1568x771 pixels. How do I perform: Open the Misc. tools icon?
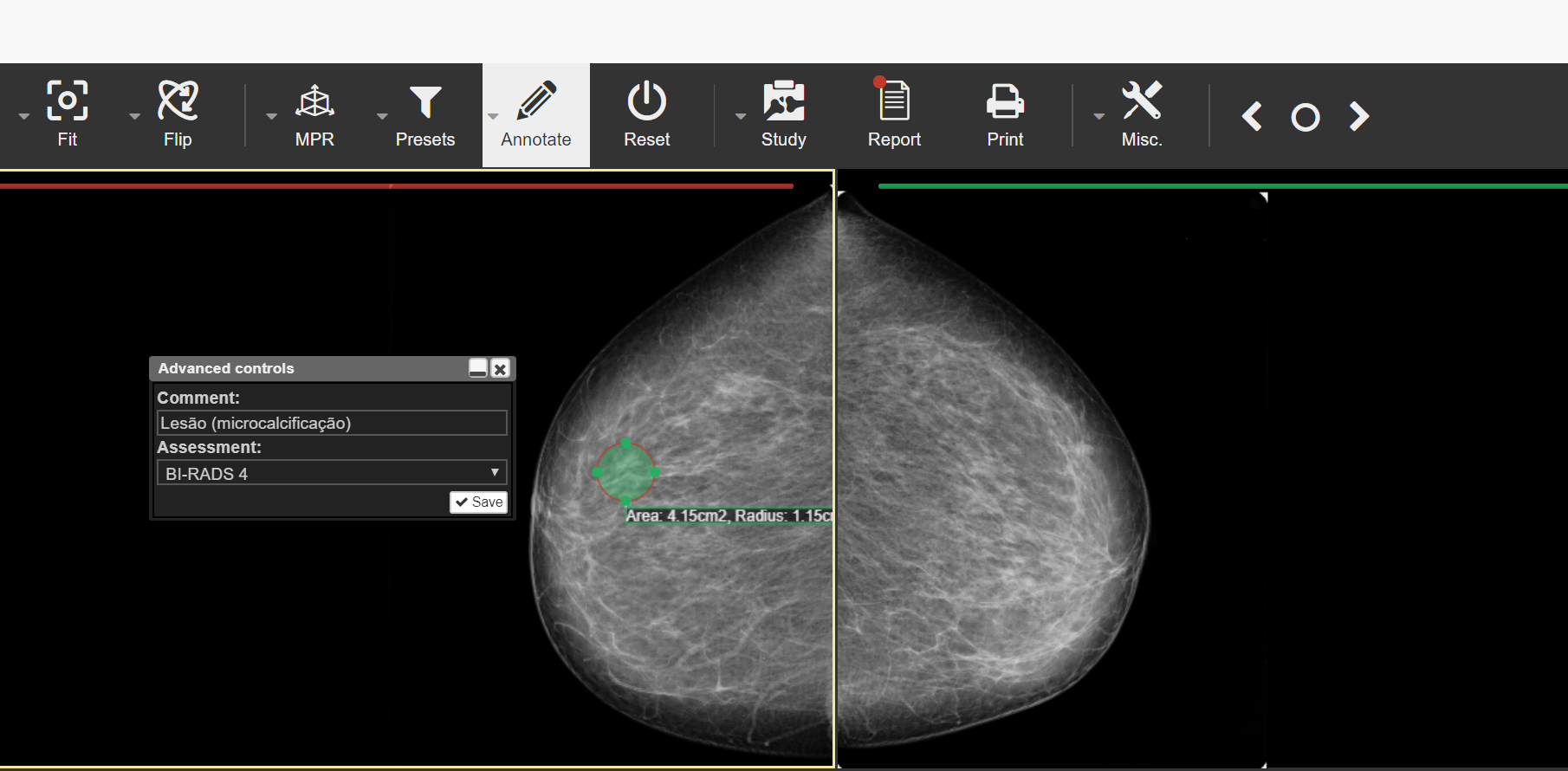coord(1142,100)
